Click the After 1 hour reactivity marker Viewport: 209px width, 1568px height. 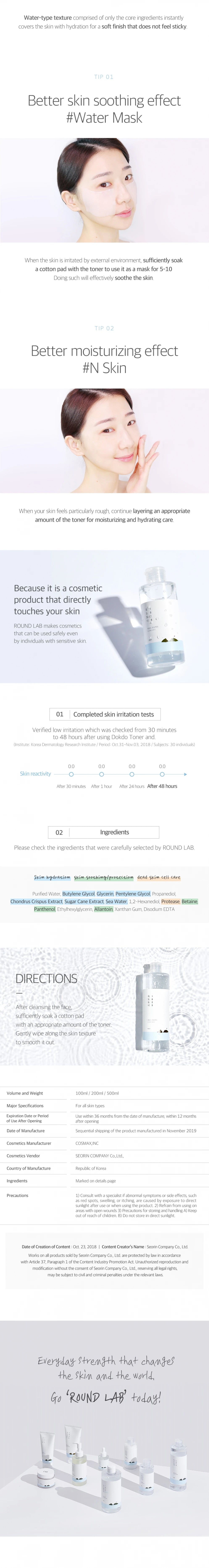pyautogui.click(x=101, y=774)
